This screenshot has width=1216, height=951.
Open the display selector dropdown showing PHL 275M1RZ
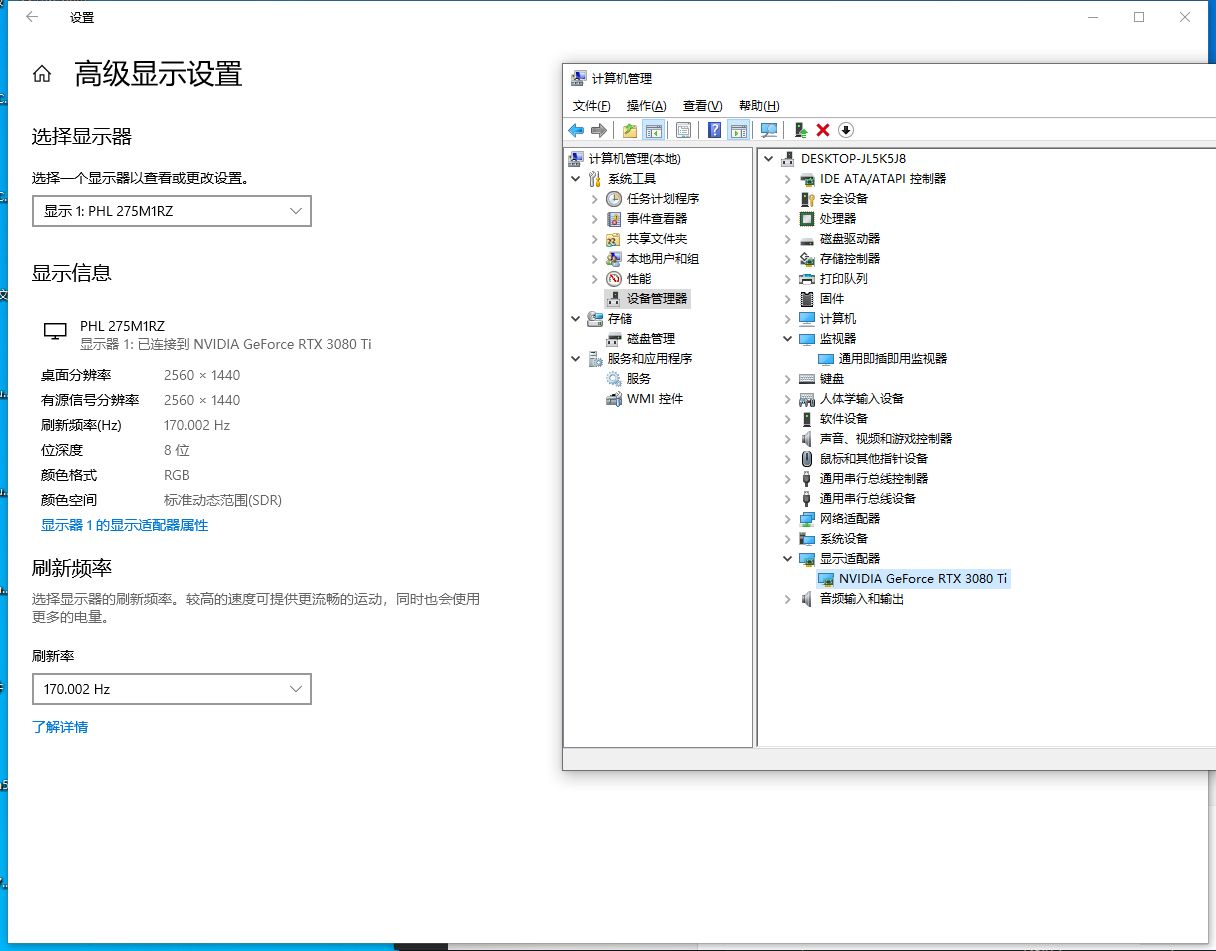pyautogui.click(x=171, y=210)
